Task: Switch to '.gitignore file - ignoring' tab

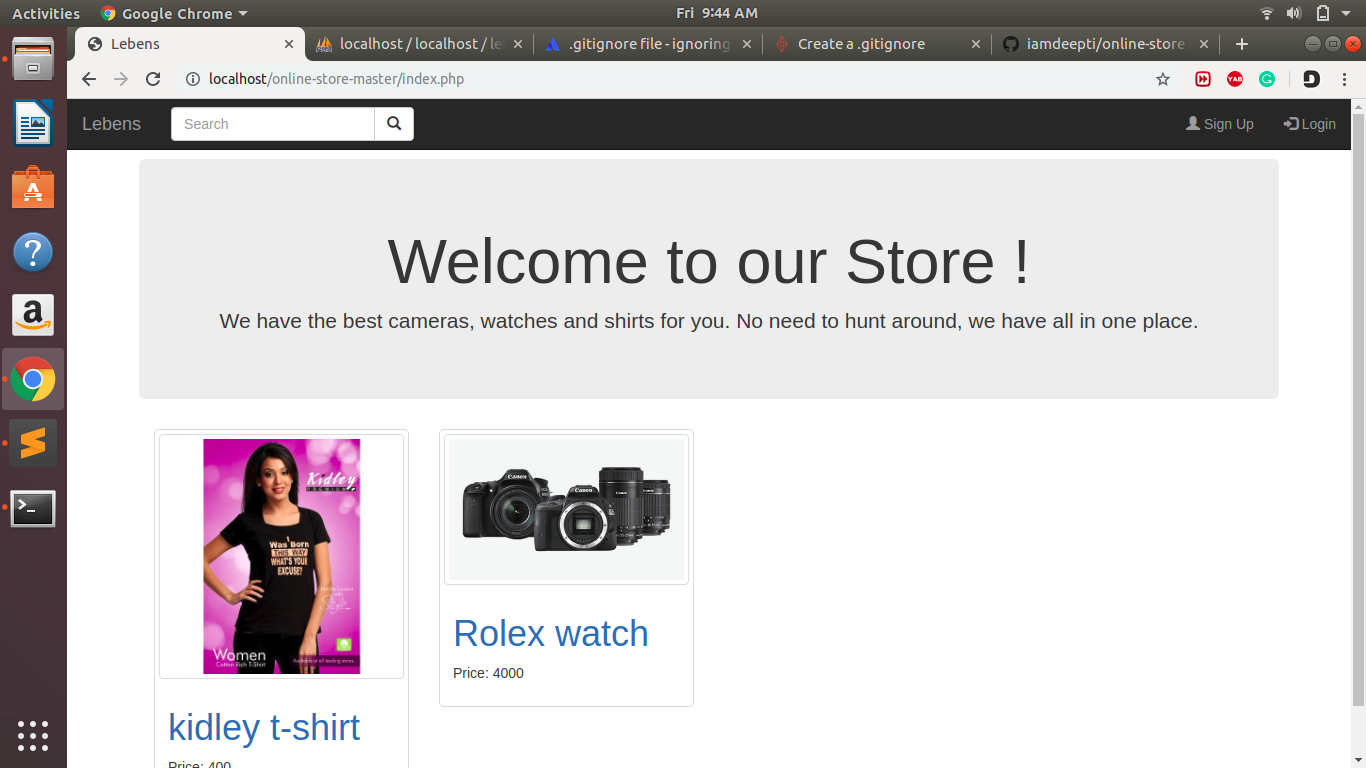Action: [648, 44]
